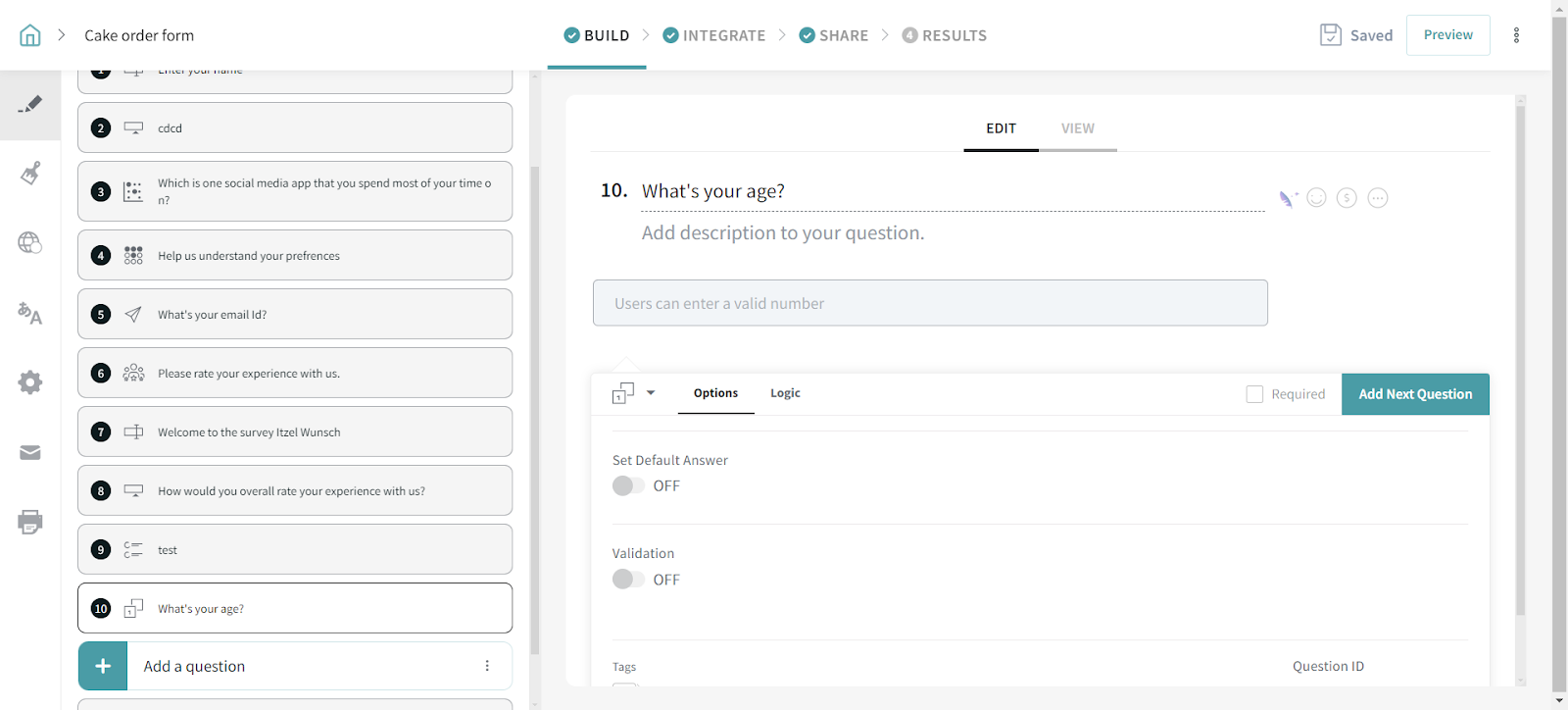Open the settings gear in left sidebar
Screen dimensions: 1568x710
30,382
